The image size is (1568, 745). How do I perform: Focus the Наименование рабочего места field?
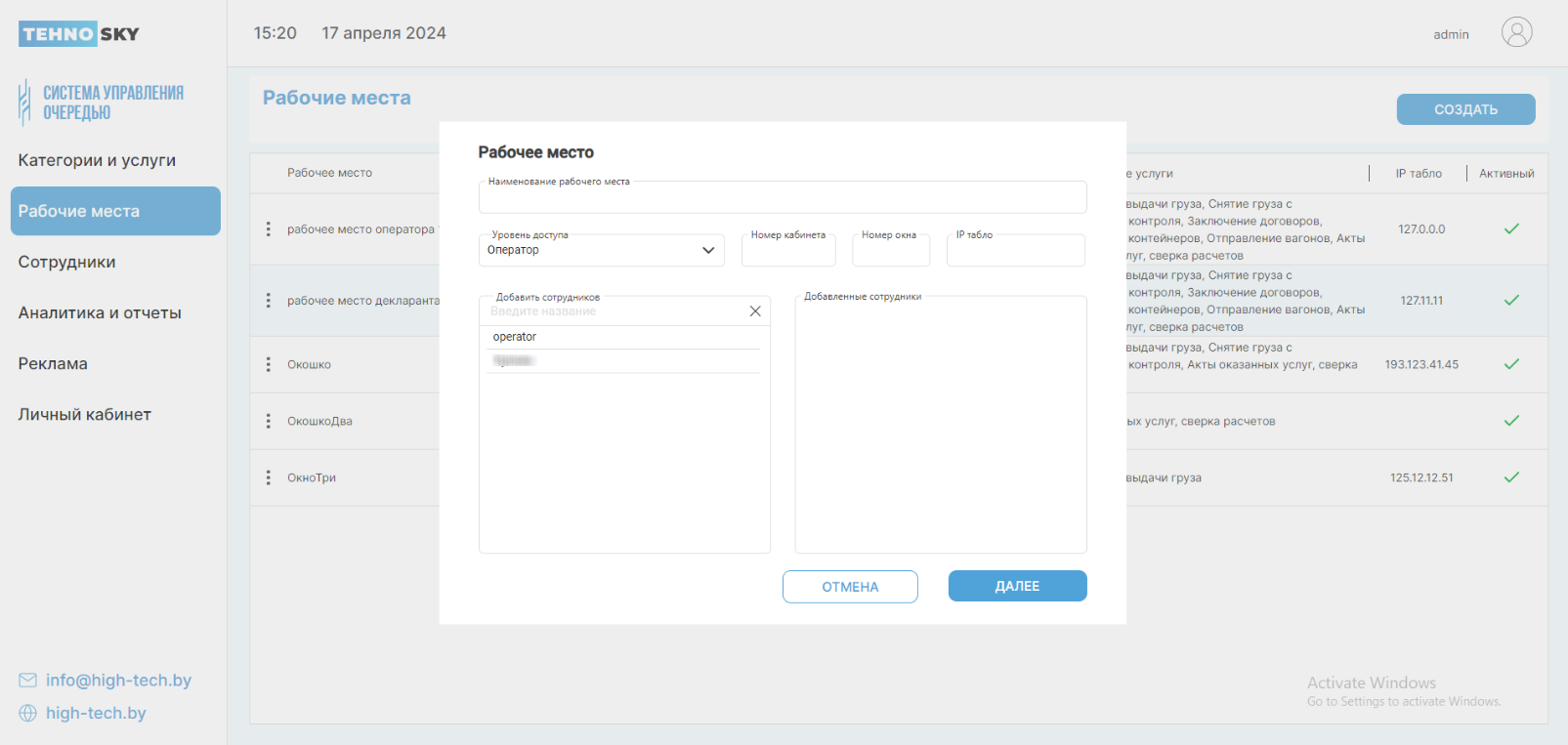click(x=782, y=199)
